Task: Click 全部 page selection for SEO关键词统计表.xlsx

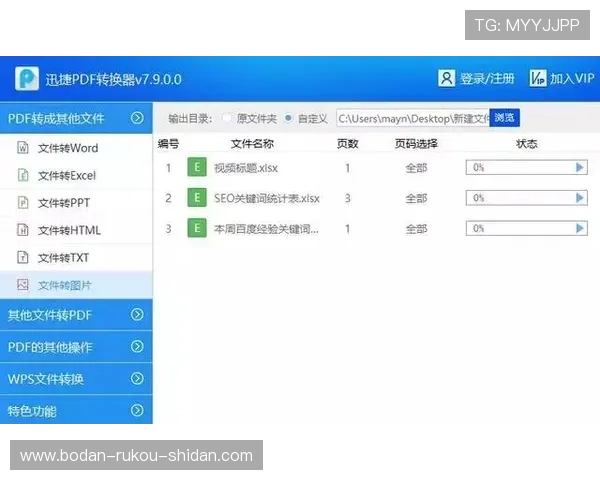Action: (x=416, y=198)
